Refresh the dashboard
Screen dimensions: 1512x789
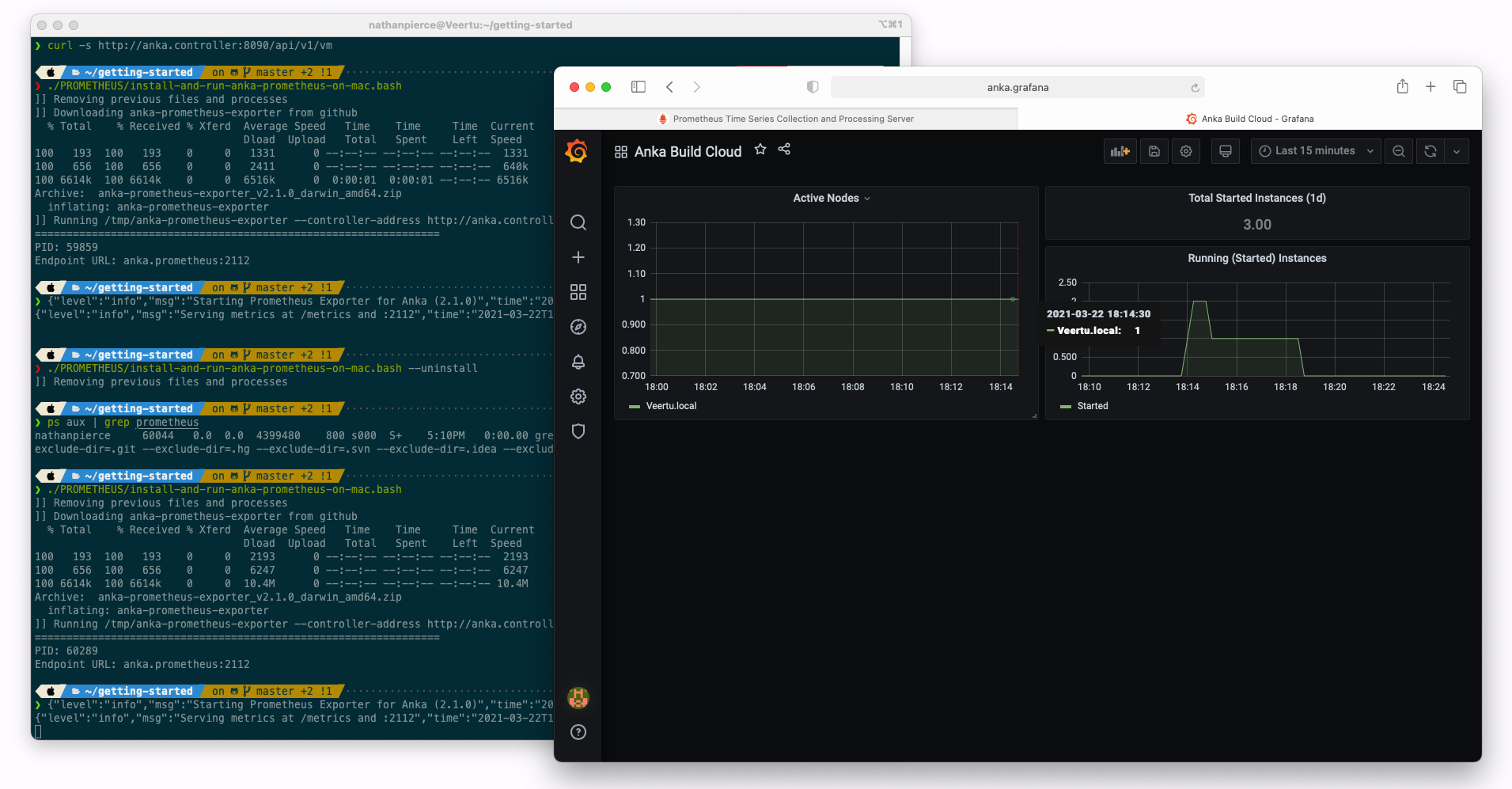pyautogui.click(x=1431, y=151)
